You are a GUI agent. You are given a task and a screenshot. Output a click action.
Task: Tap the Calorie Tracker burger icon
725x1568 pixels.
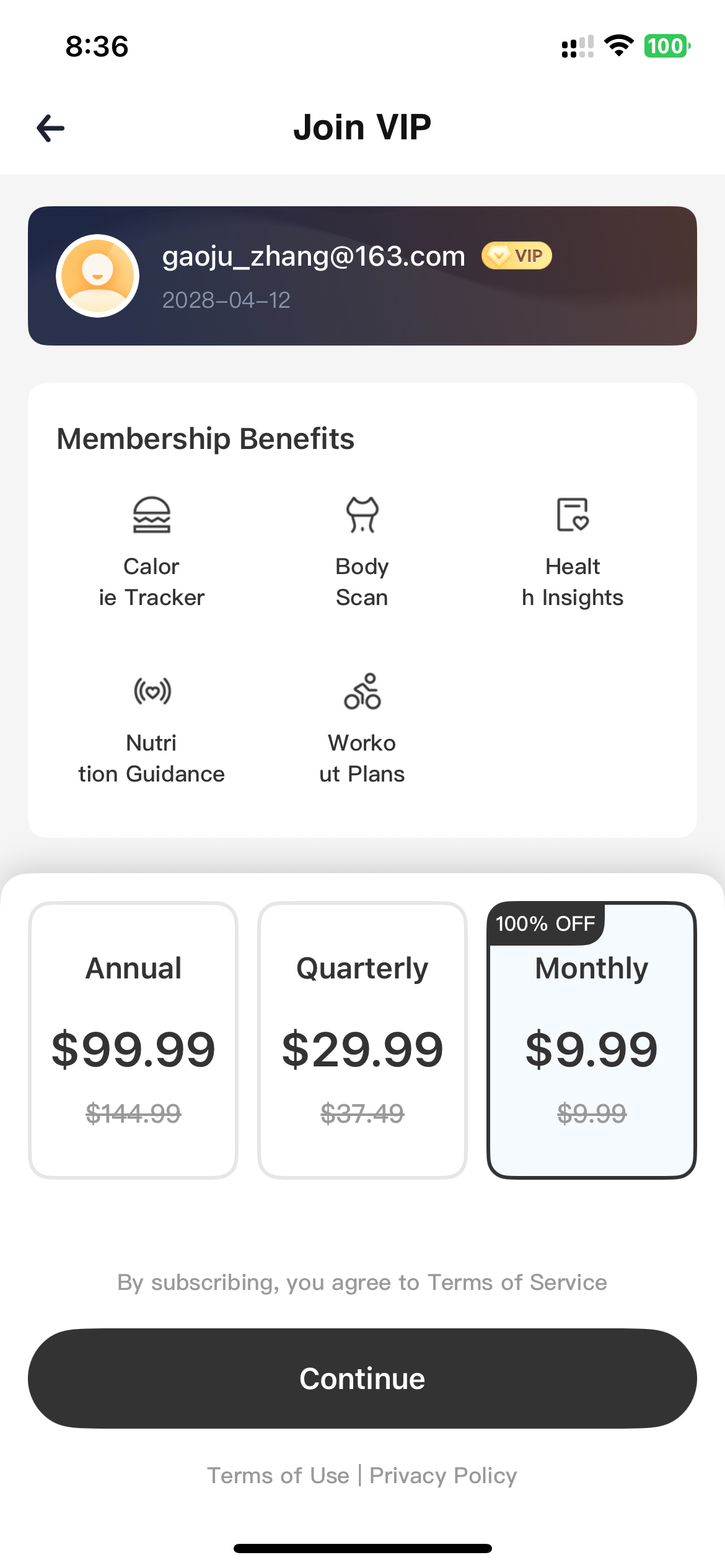(x=152, y=515)
